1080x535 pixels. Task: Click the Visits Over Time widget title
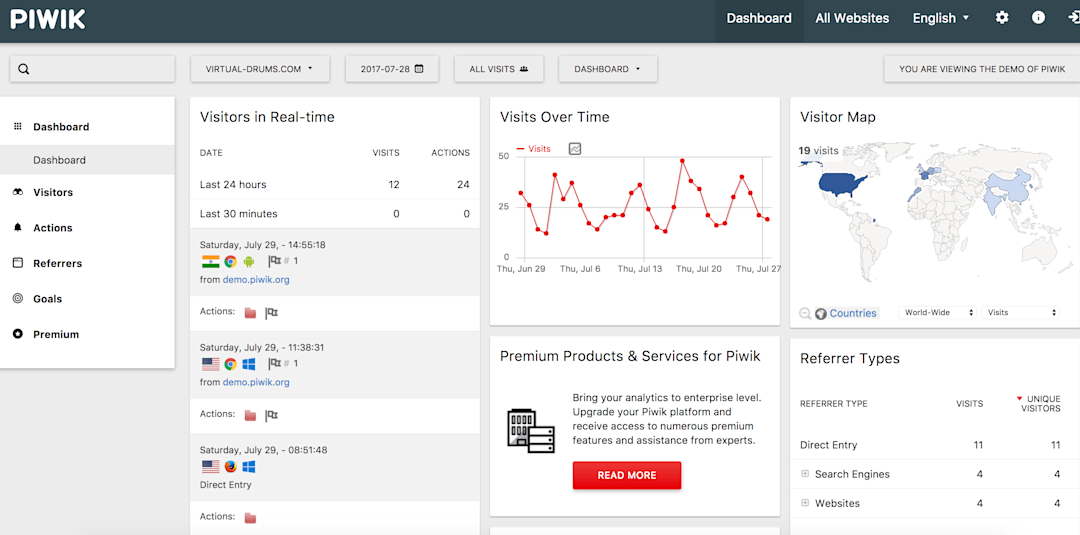[x=554, y=117]
